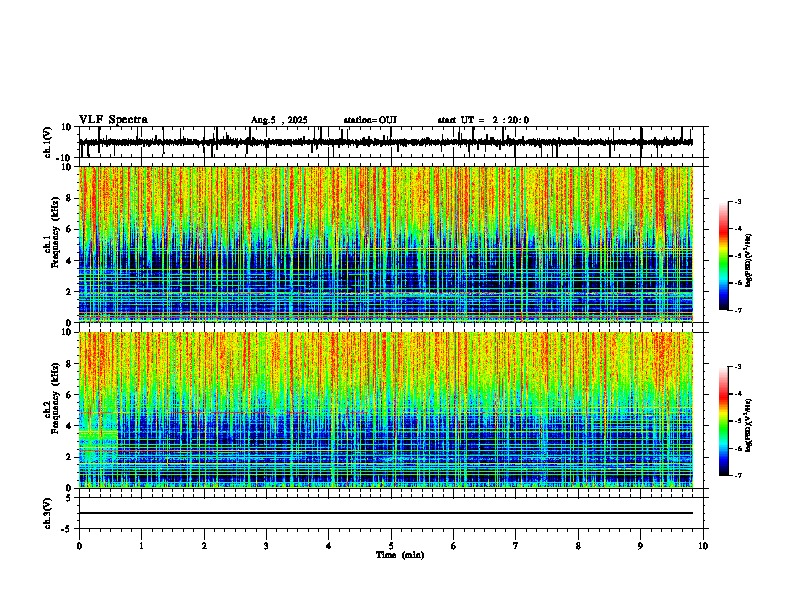Click the "Time (min)" x-axis label
This screenshot has height=612, width=792.
400,555
